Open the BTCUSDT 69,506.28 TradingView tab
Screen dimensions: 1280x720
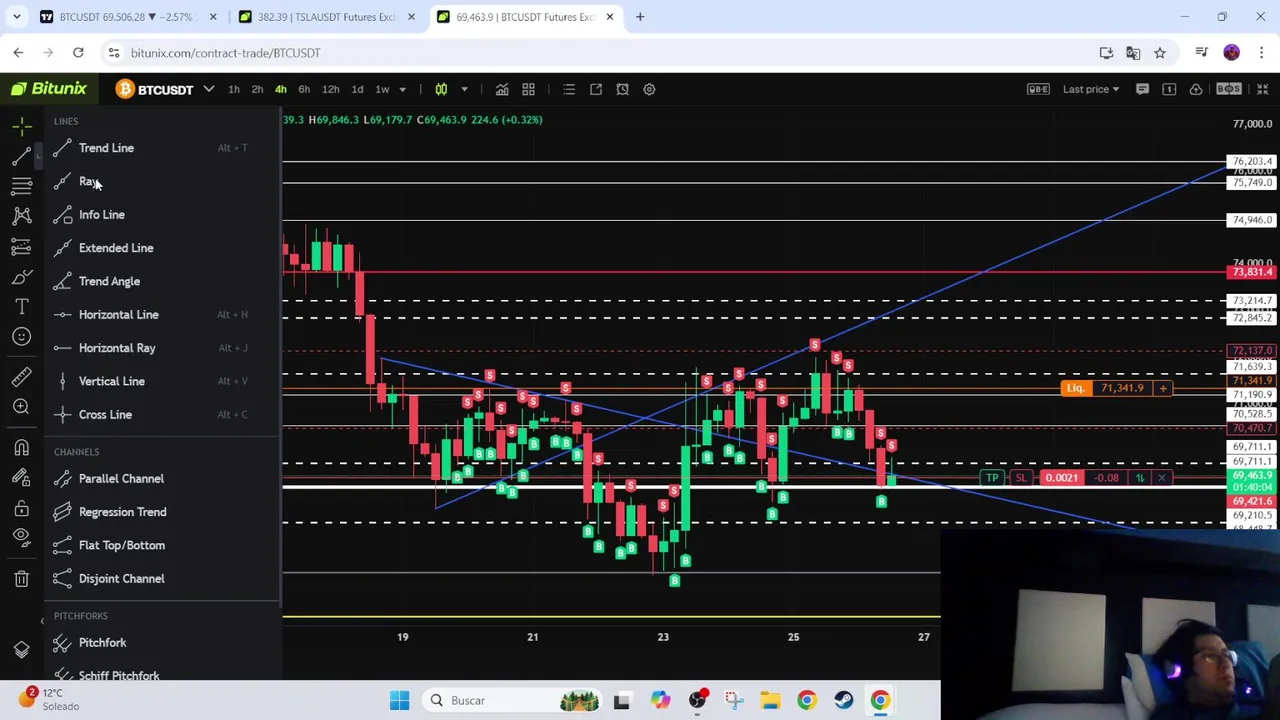[x=126, y=17]
